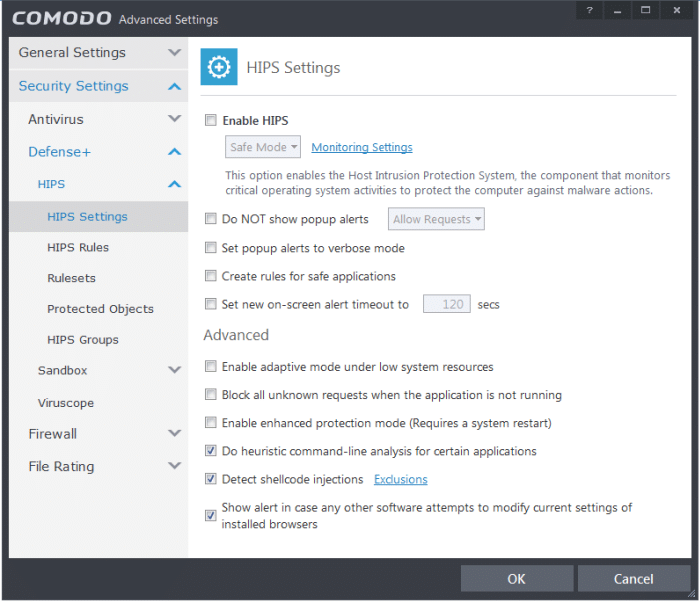Open Protected Objects page
The image size is (700, 602).
[100, 309]
